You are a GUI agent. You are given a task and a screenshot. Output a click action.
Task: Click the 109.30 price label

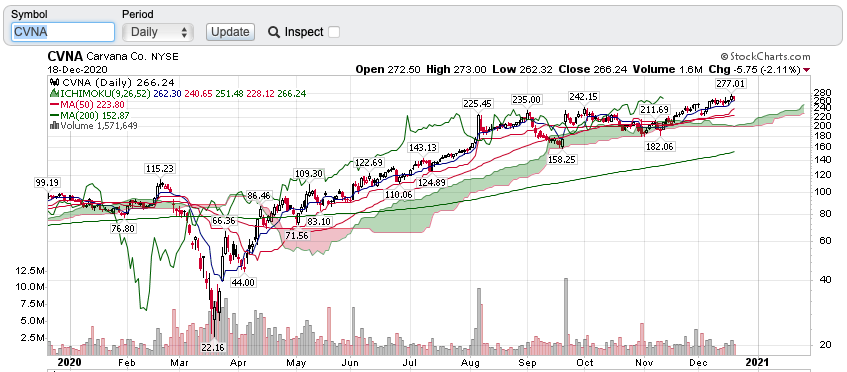(309, 173)
